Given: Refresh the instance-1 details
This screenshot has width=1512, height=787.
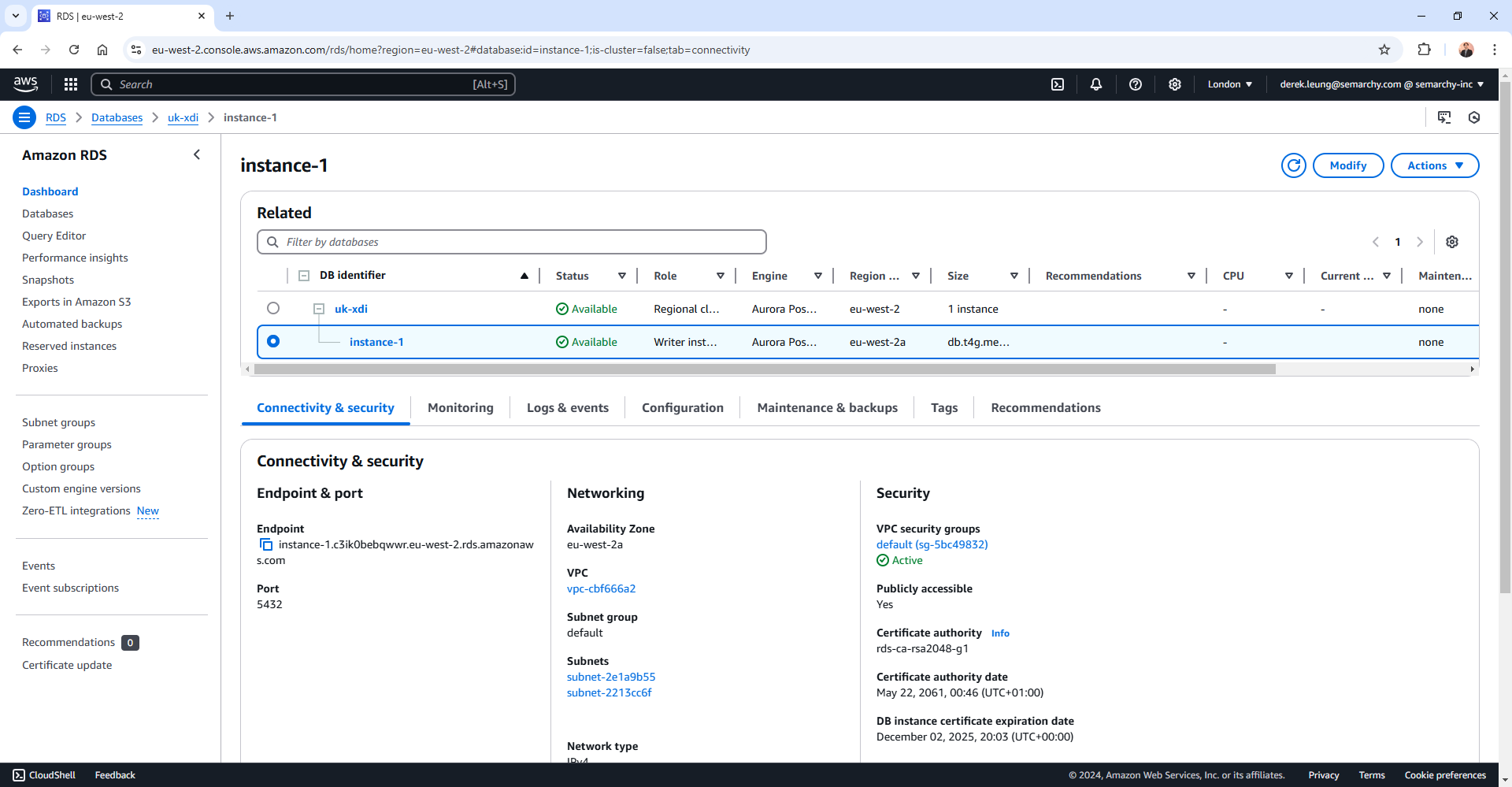Looking at the screenshot, I should (1293, 165).
